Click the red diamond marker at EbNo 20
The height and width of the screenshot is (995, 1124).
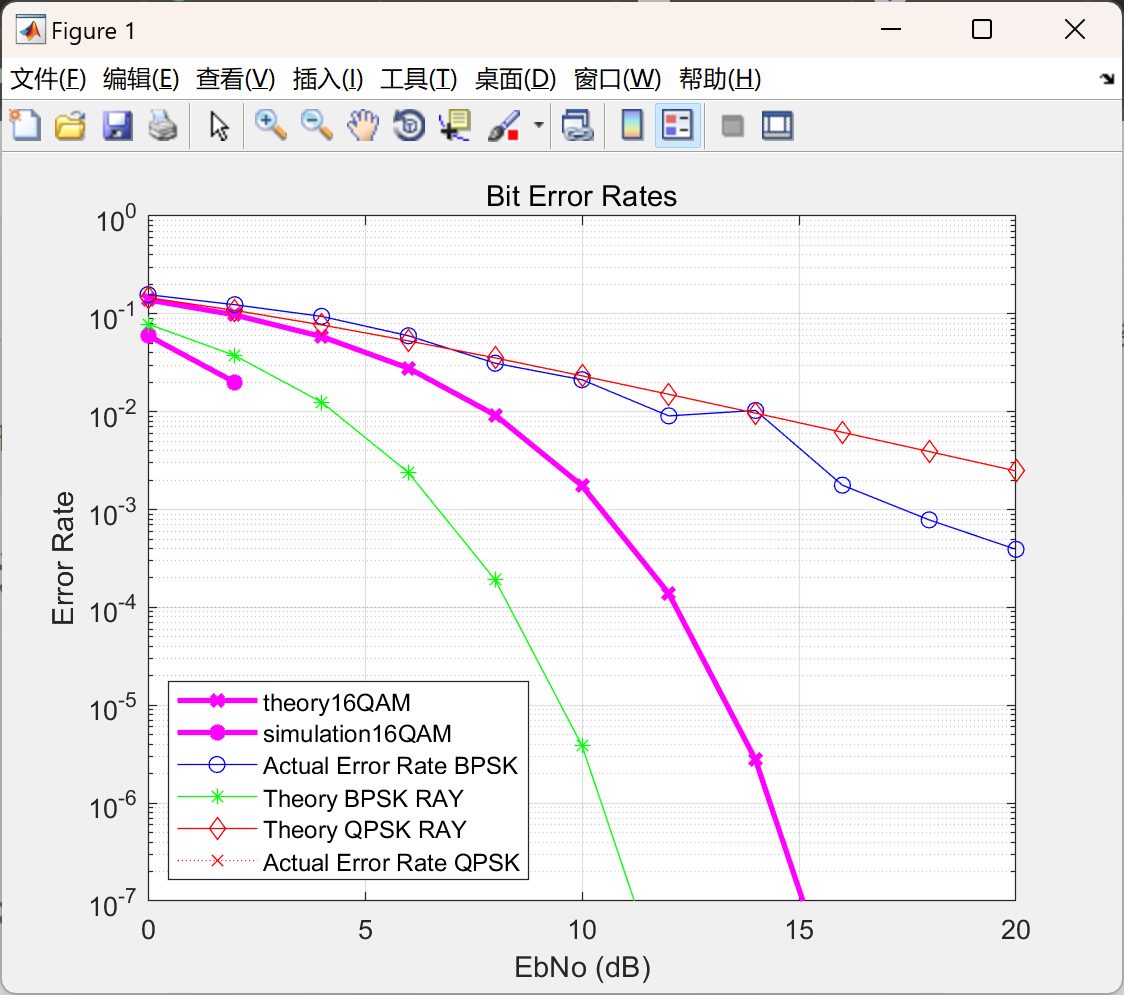(1016, 471)
